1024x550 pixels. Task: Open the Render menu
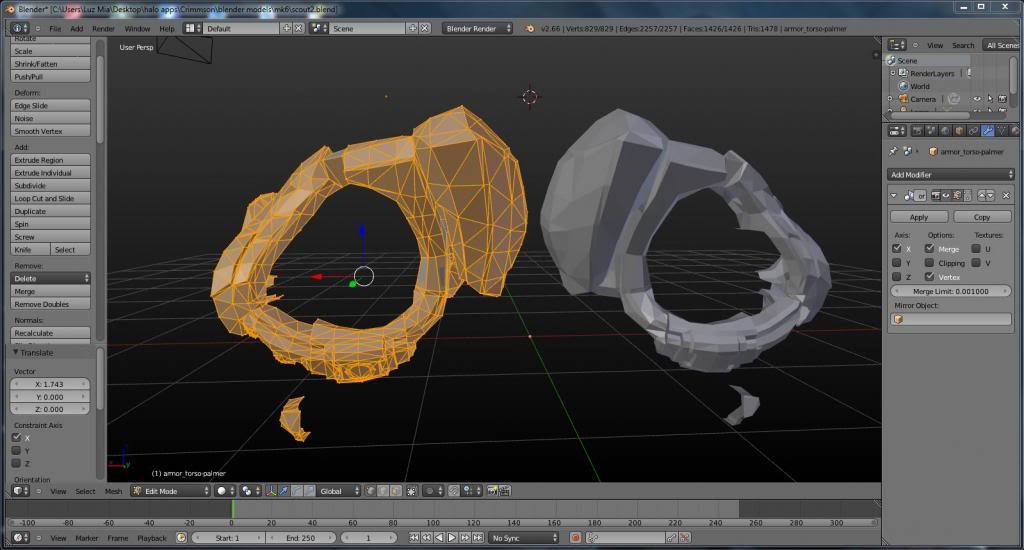click(x=103, y=29)
